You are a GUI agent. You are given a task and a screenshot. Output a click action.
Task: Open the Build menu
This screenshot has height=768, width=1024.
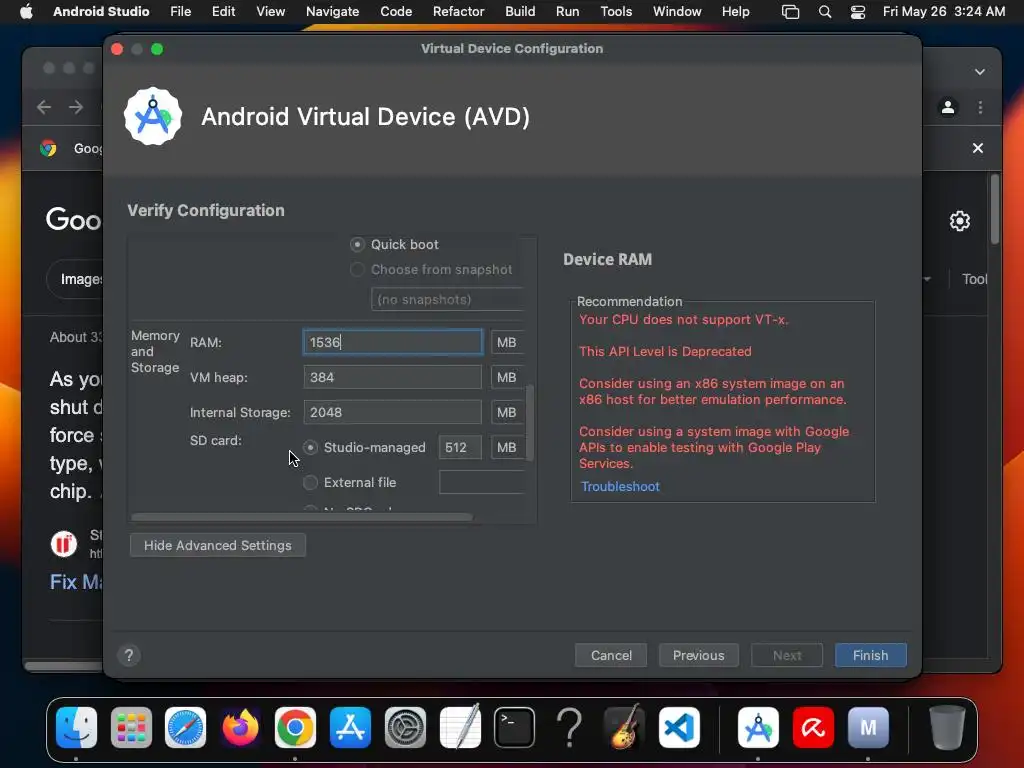[520, 12]
